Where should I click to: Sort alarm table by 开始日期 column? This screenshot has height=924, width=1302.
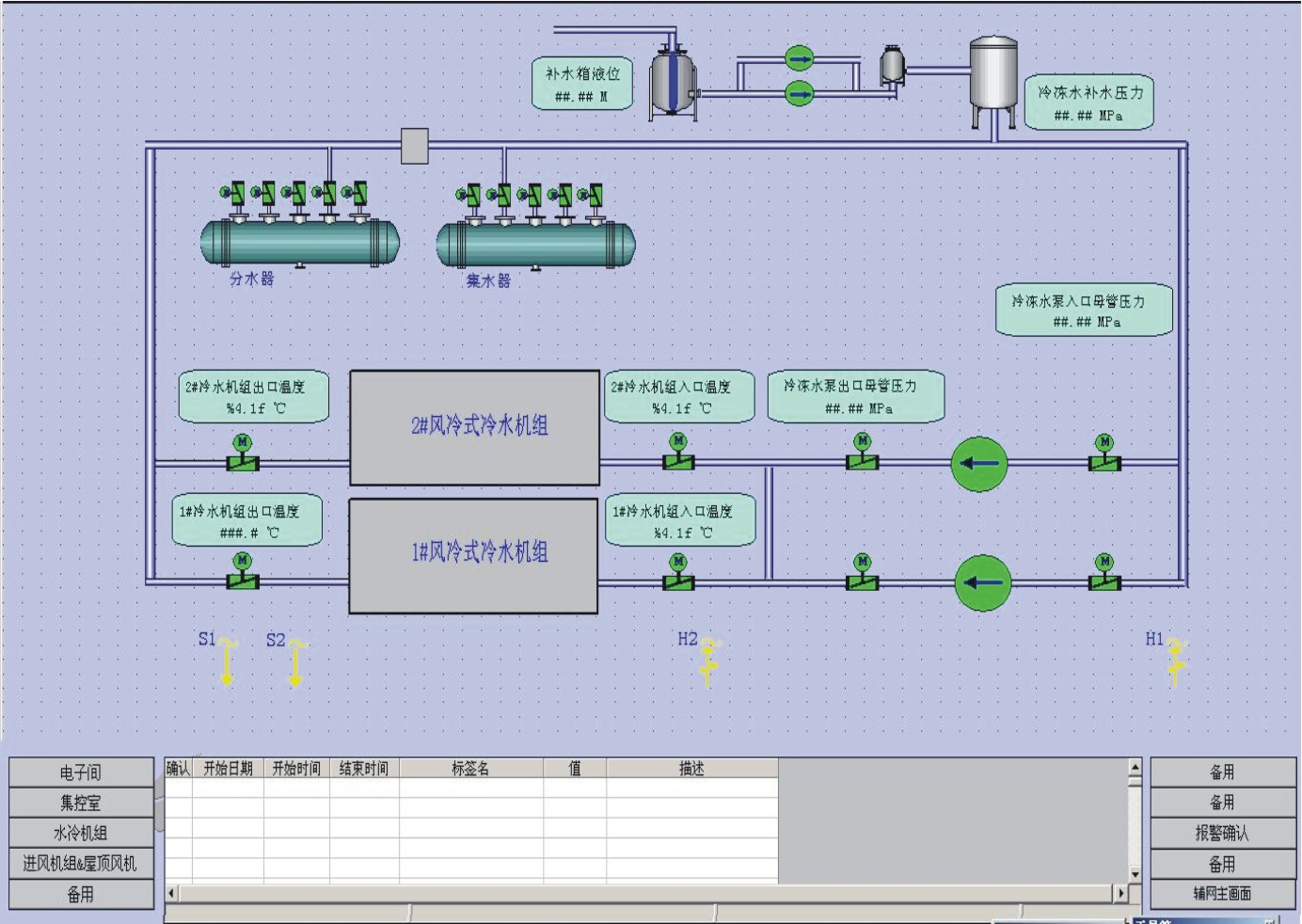pyautogui.click(x=228, y=769)
